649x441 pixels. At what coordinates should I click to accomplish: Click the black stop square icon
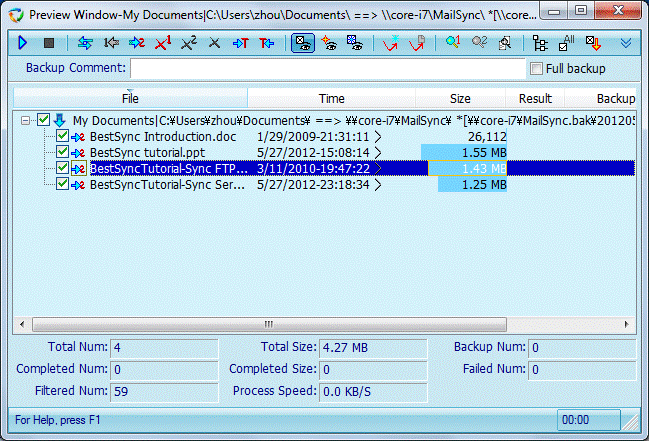(49, 43)
